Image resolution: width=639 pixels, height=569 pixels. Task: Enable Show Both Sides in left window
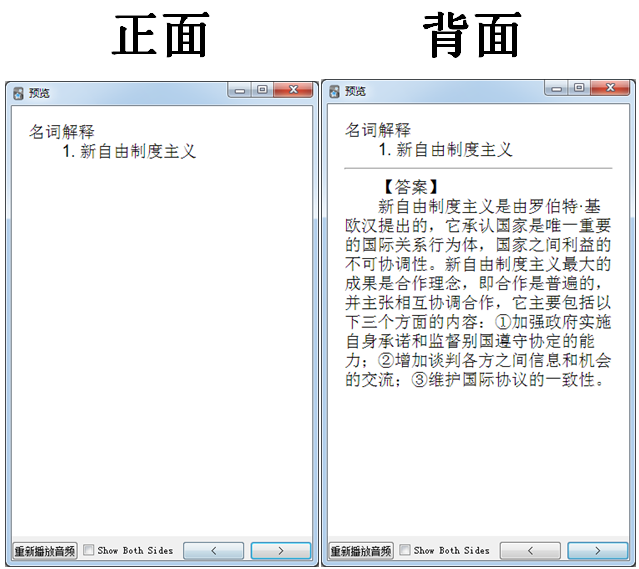[88, 550]
